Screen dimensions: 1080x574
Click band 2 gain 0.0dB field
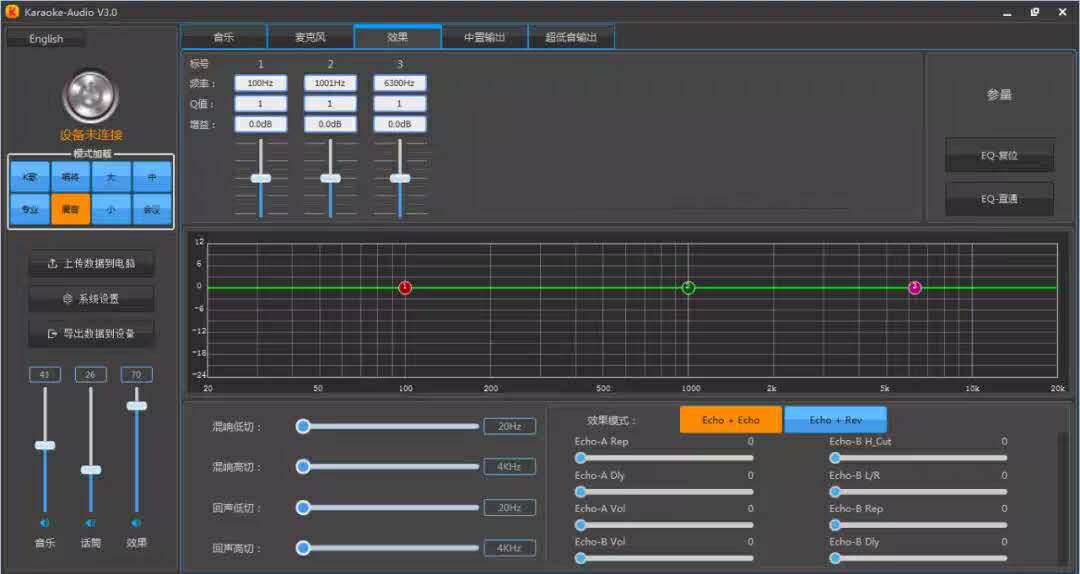click(x=330, y=125)
